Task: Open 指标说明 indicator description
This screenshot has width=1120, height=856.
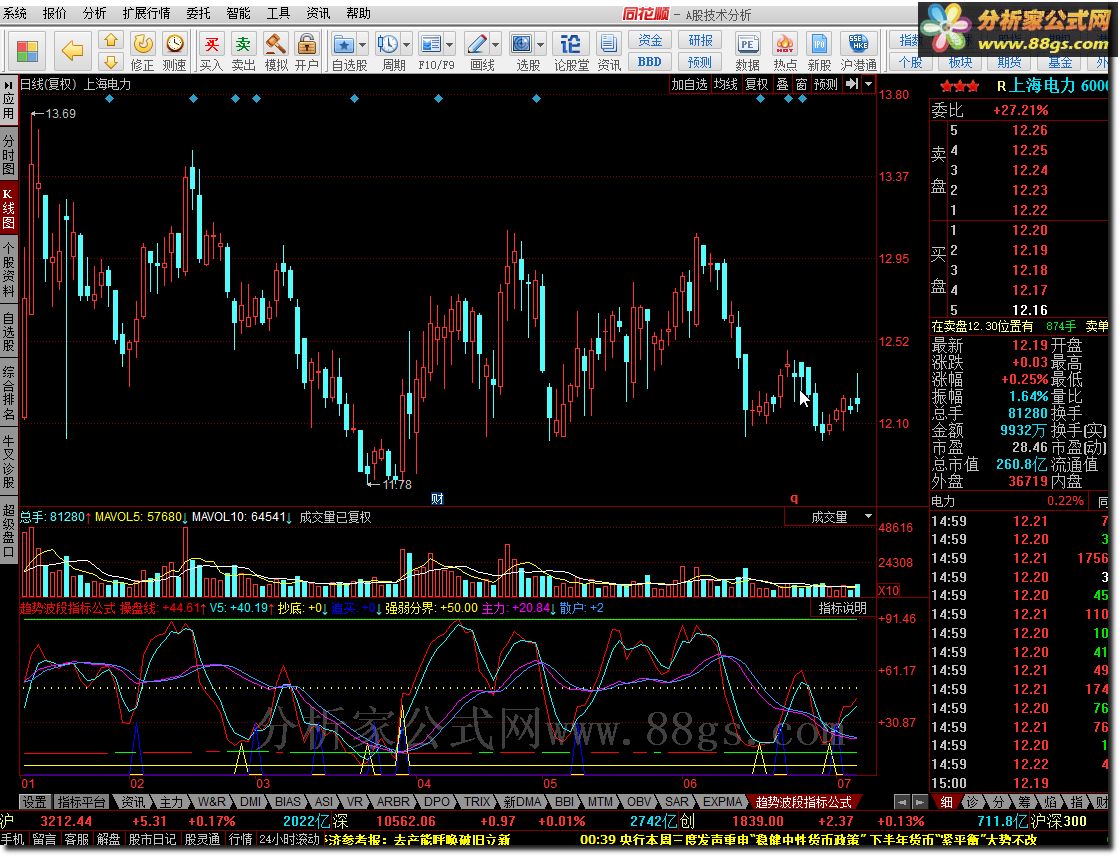Action: [x=843, y=608]
